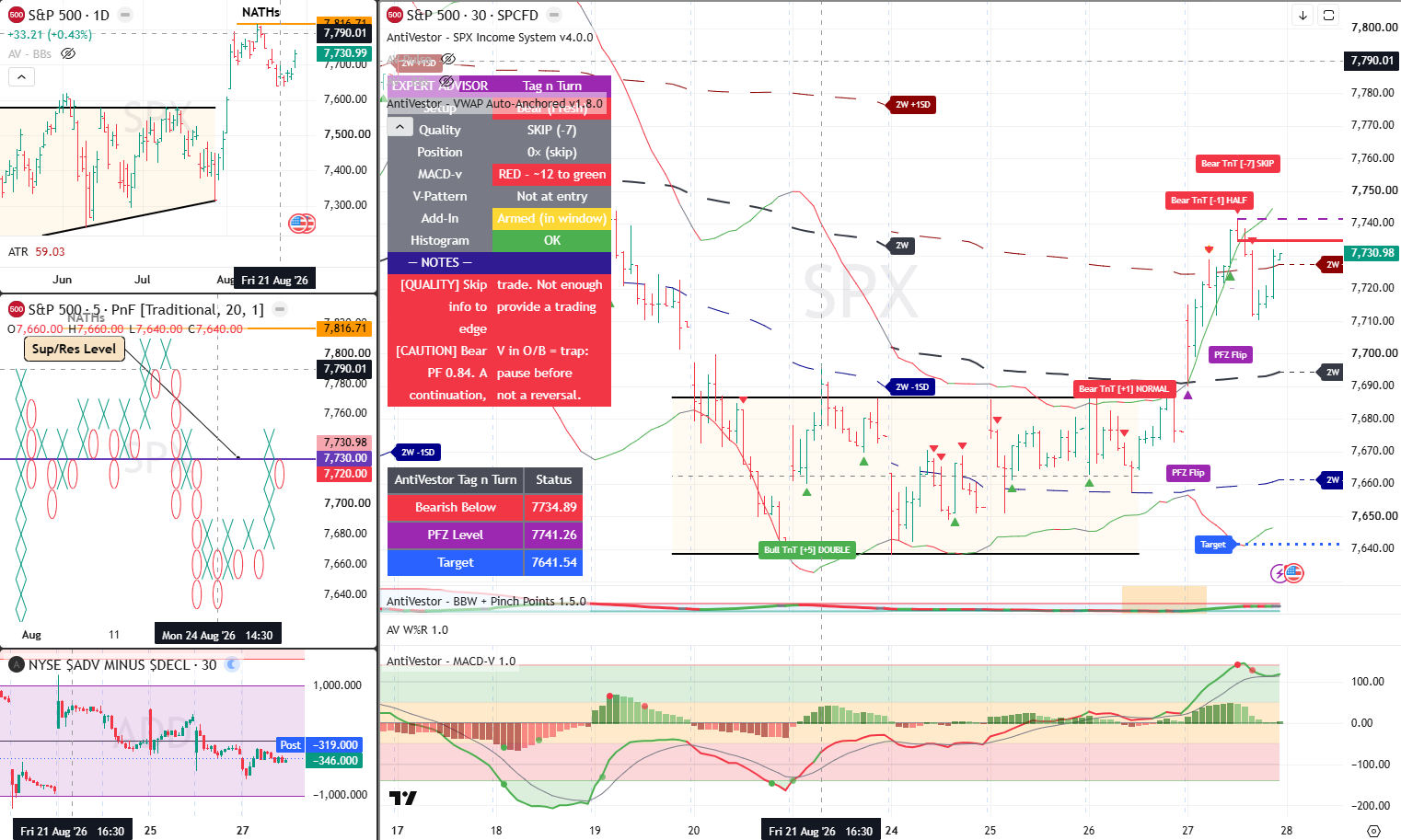Click the SKIP (-7) Quality value
Viewport: 1401px width, 840px height.
(551, 130)
